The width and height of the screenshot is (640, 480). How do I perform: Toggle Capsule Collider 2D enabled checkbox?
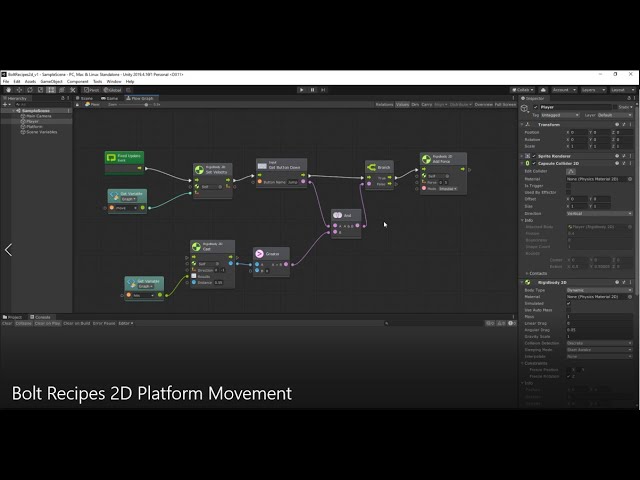point(534,163)
